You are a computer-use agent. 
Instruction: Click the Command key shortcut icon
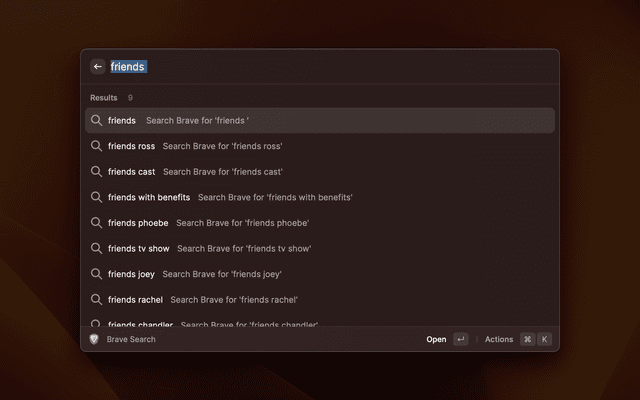tap(527, 339)
